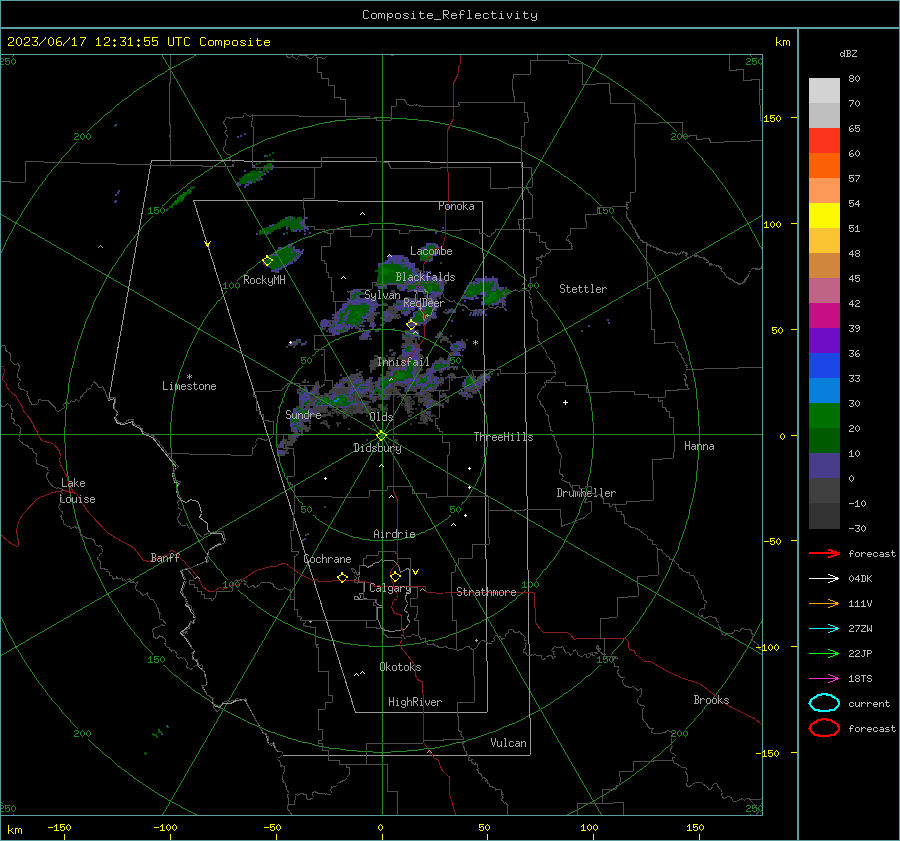Select the yellow diamond marker beside RockyMH

[x=267, y=261]
